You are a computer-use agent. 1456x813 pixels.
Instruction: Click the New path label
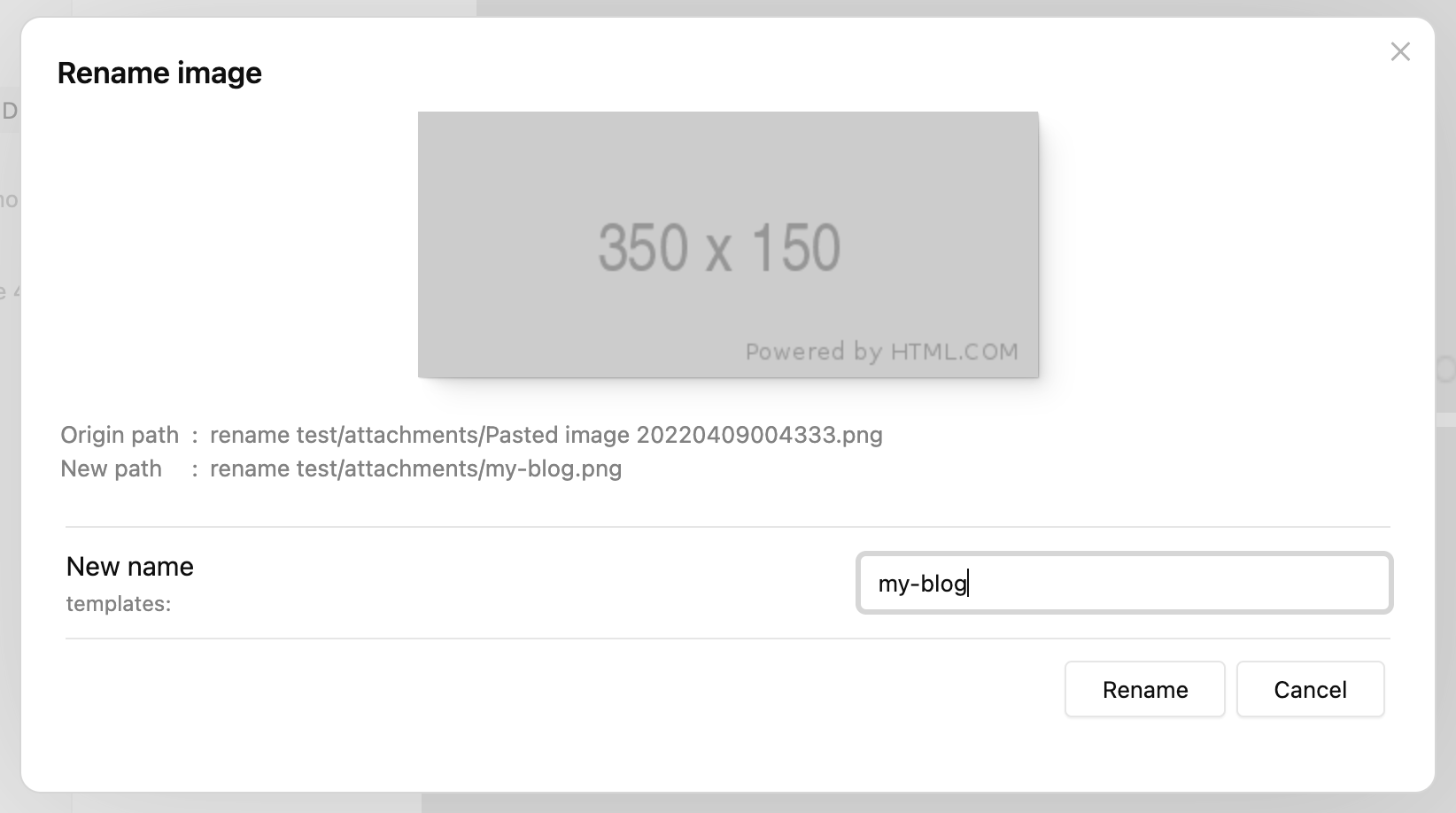click(x=111, y=468)
